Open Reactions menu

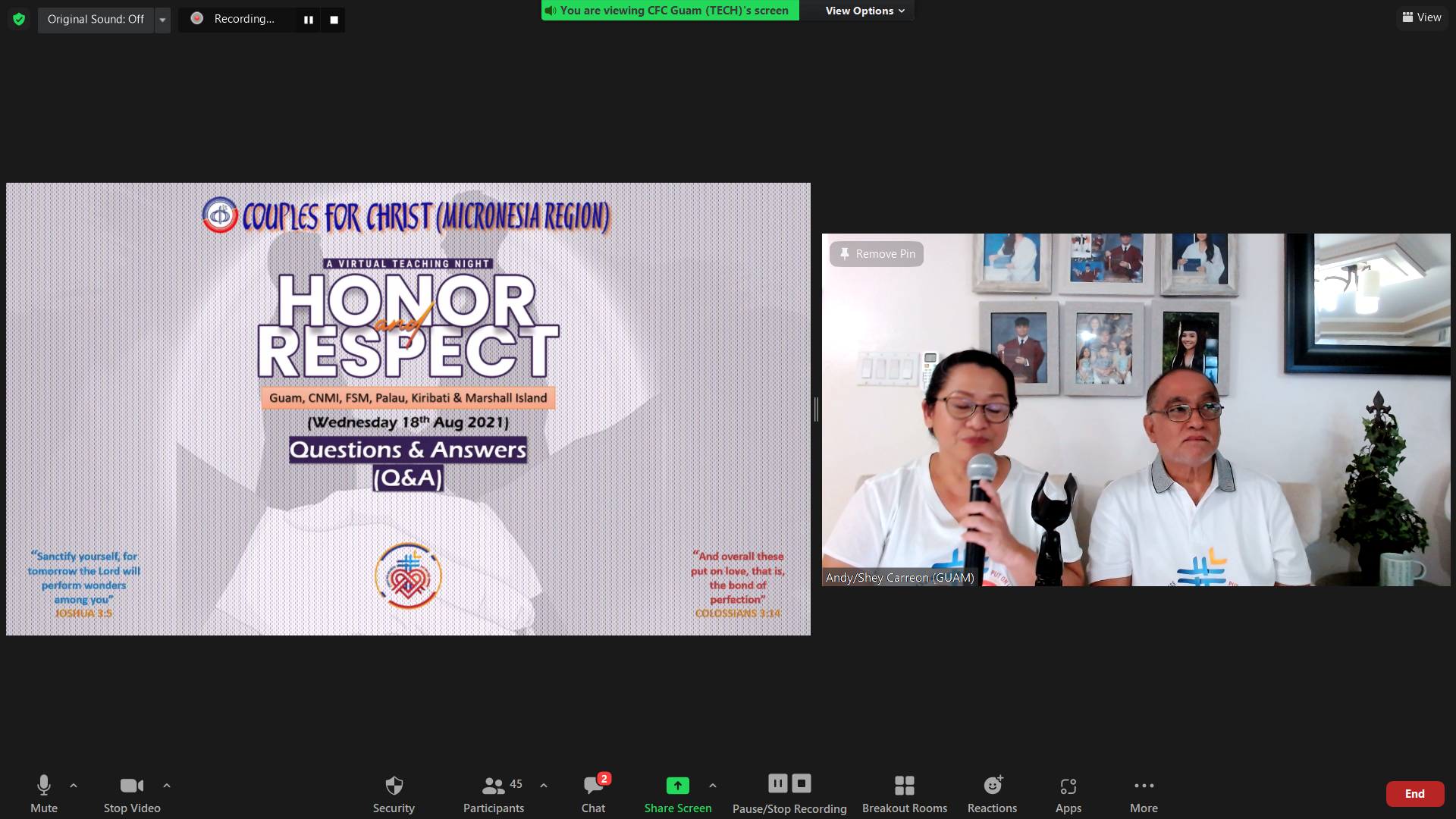[x=993, y=794]
